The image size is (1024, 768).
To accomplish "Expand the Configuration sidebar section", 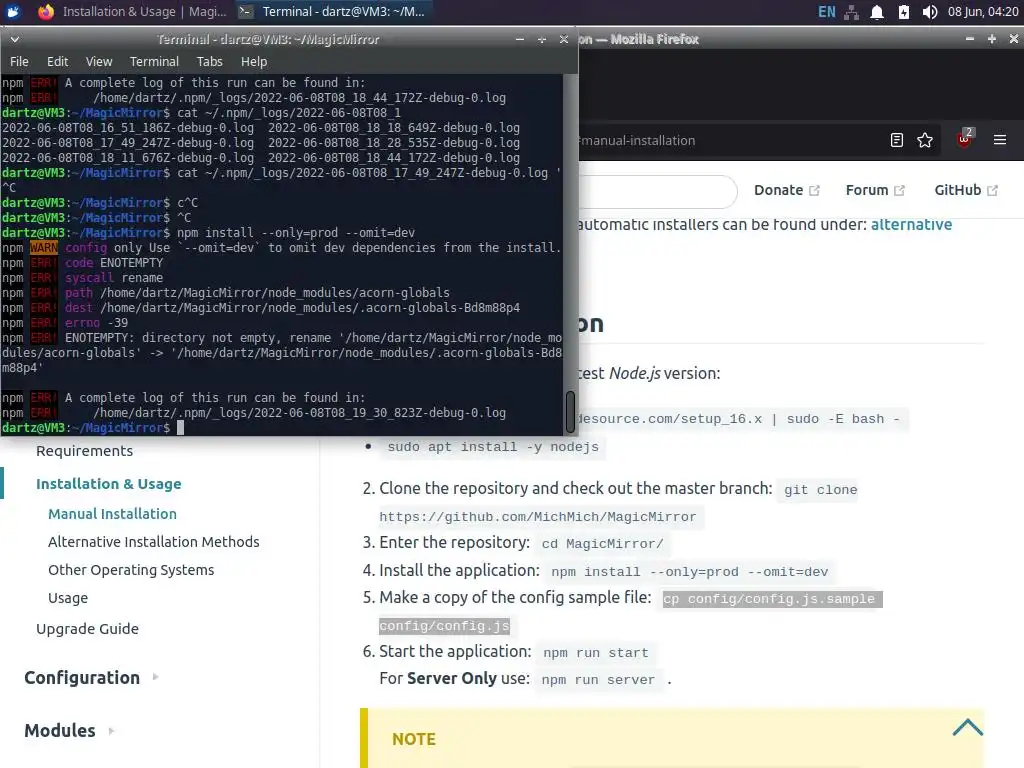I will click(91, 678).
